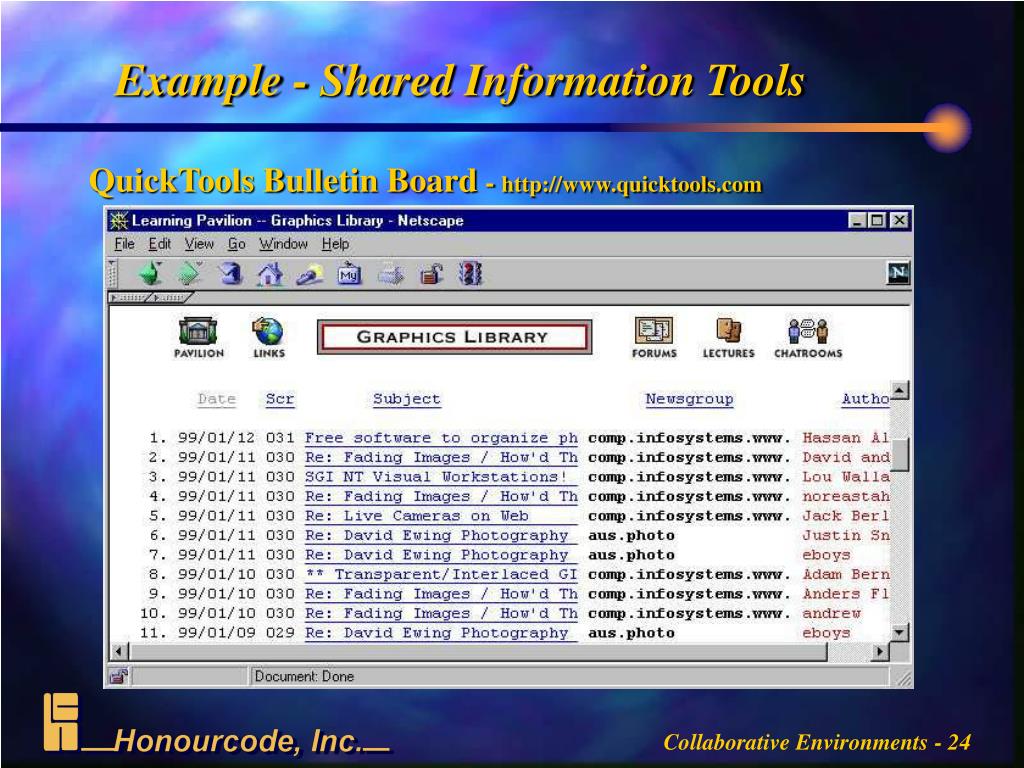1024x768 pixels.
Task: Sort by the Newsgroup column link
Action: pos(689,399)
